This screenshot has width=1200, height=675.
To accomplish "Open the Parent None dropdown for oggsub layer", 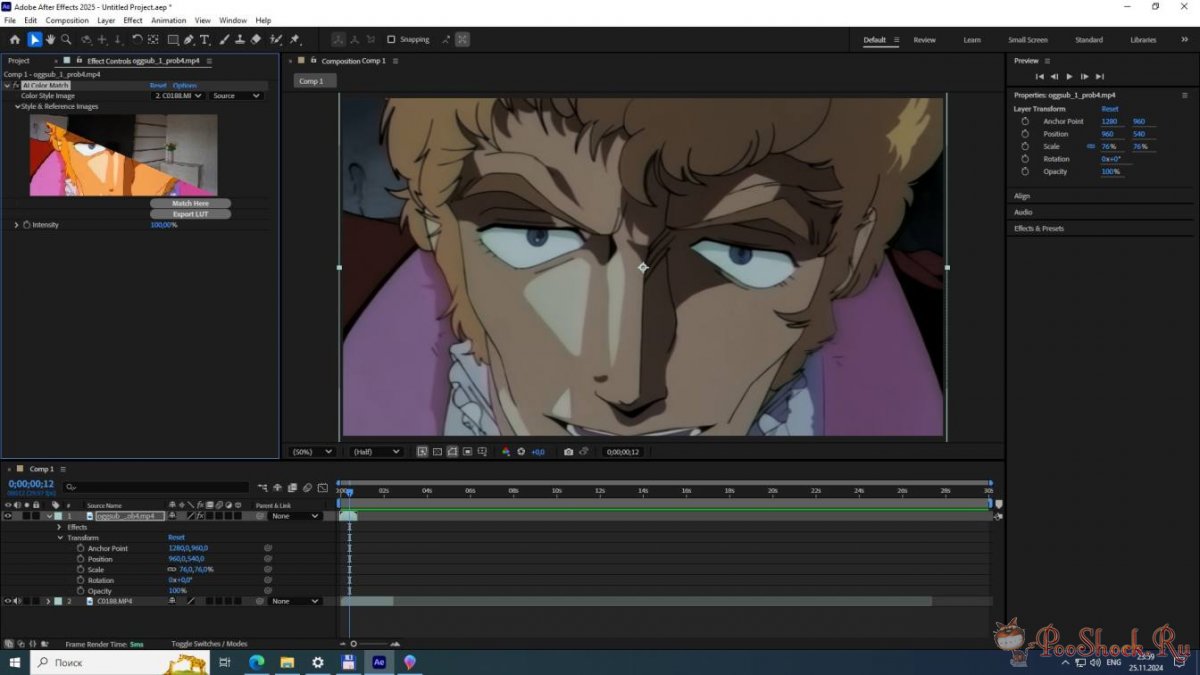I will tap(295, 516).
